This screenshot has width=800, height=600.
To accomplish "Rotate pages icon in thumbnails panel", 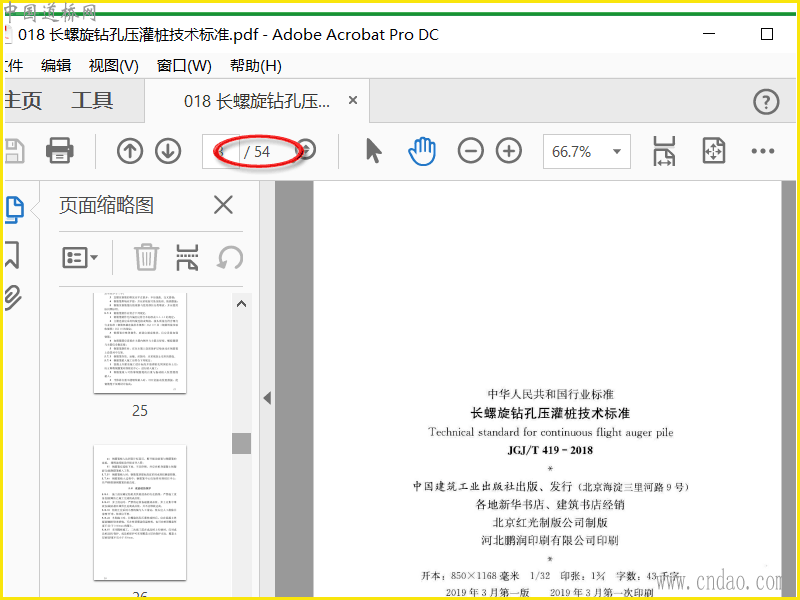I will click(230, 258).
